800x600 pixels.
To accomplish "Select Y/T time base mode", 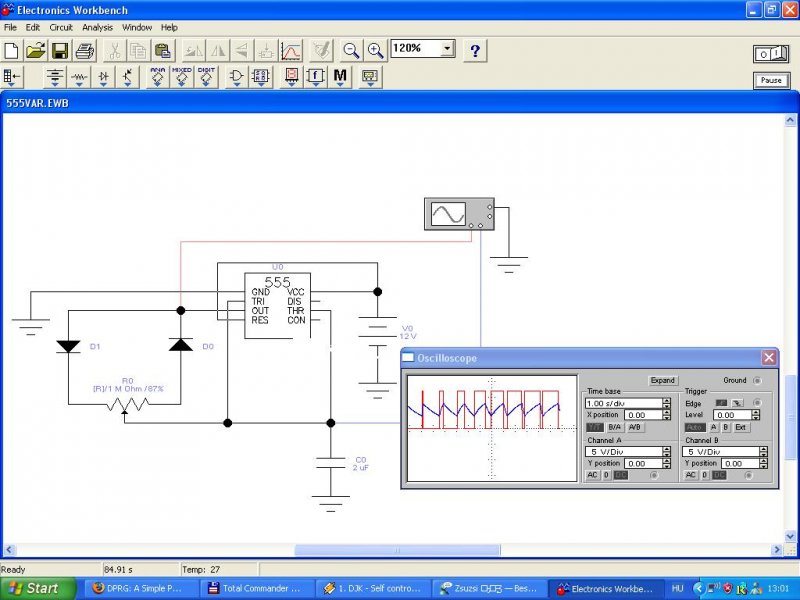I will tap(594, 427).
